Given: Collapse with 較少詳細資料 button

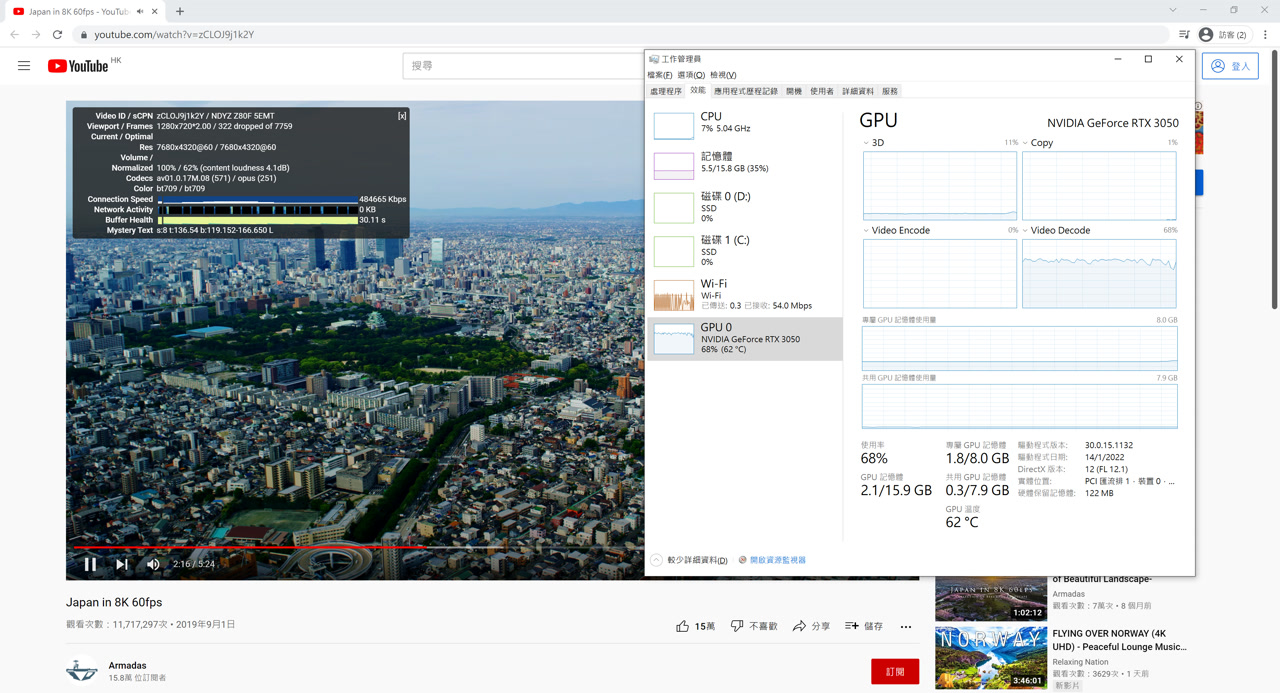Looking at the screenshot, I should 690,560.
